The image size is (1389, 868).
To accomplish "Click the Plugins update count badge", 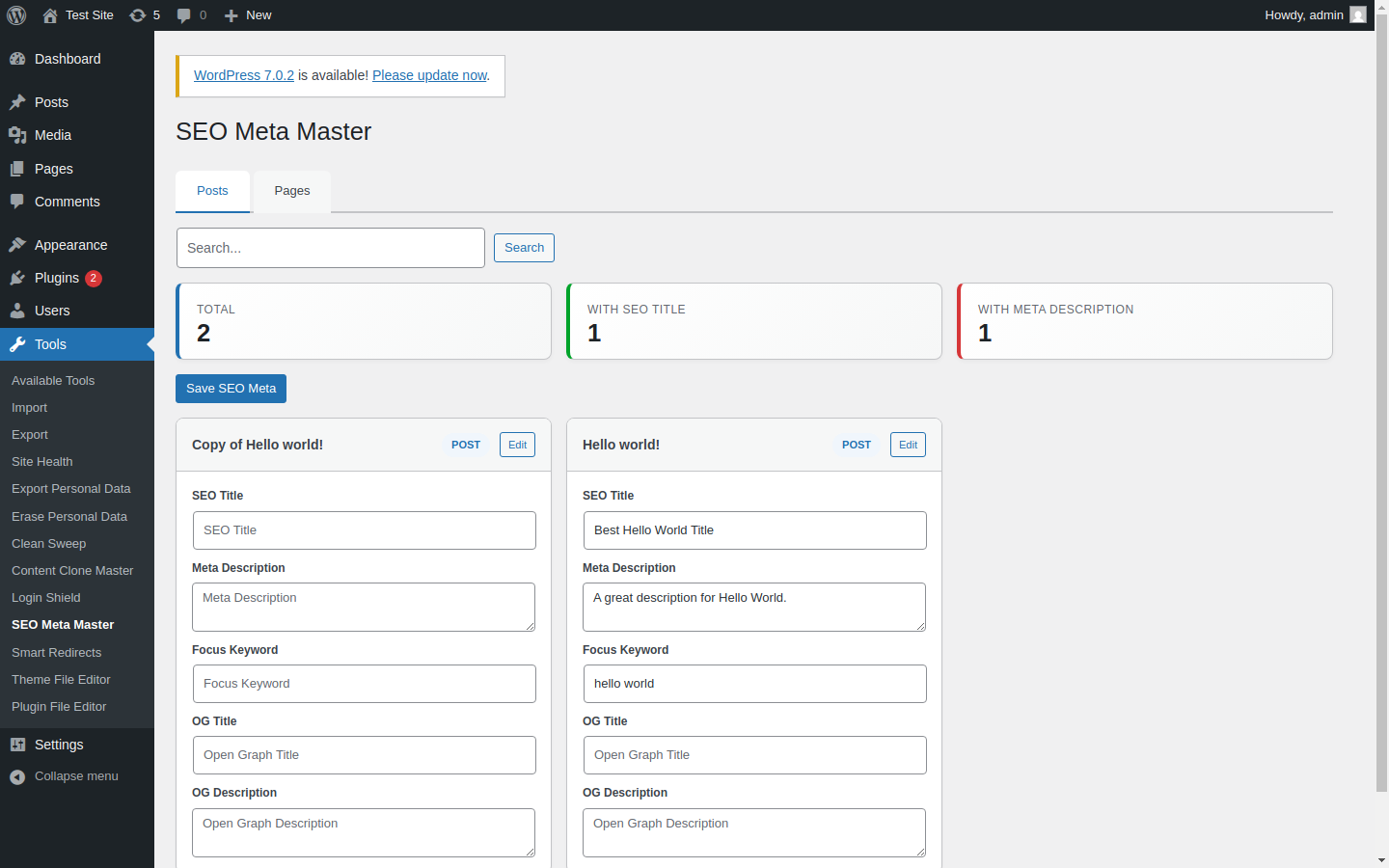I will pyautogui.click(x=94, y=278).
